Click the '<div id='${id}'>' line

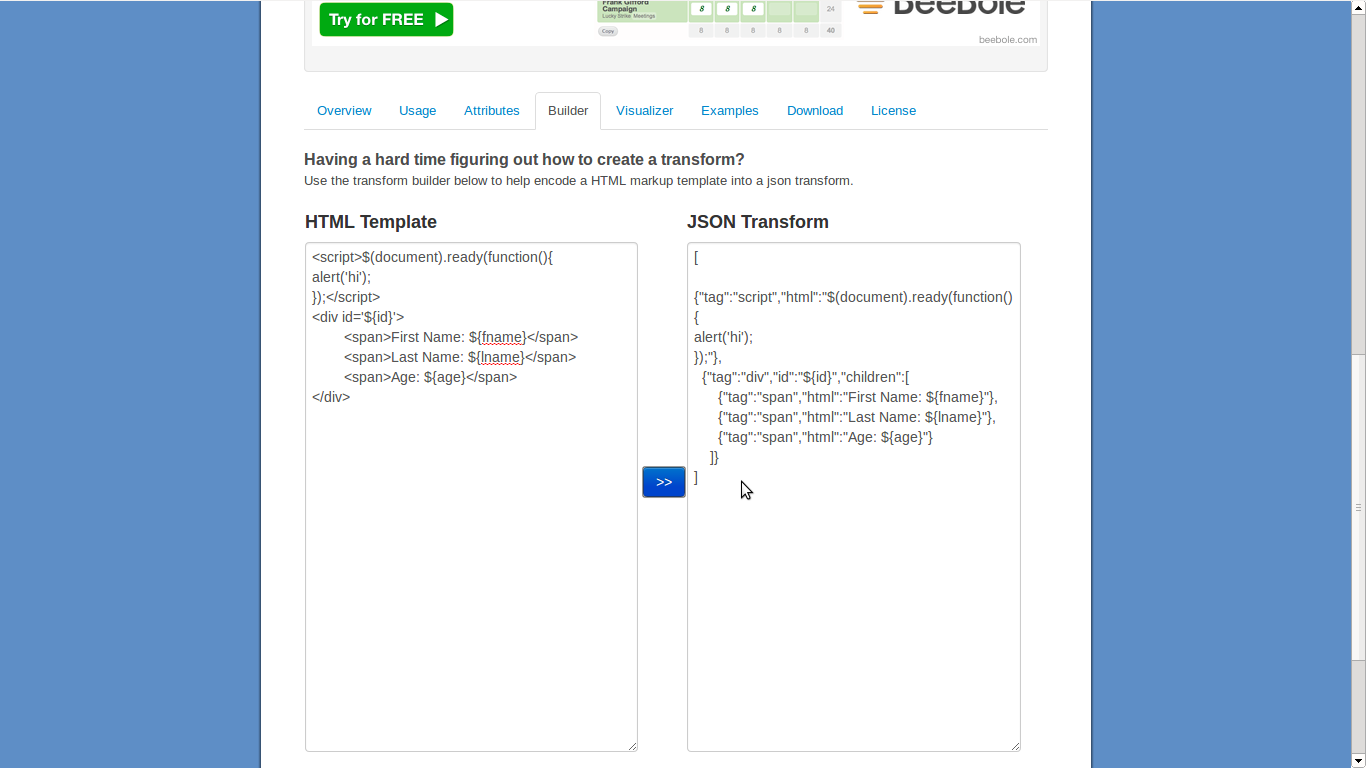tap(358, 317)
